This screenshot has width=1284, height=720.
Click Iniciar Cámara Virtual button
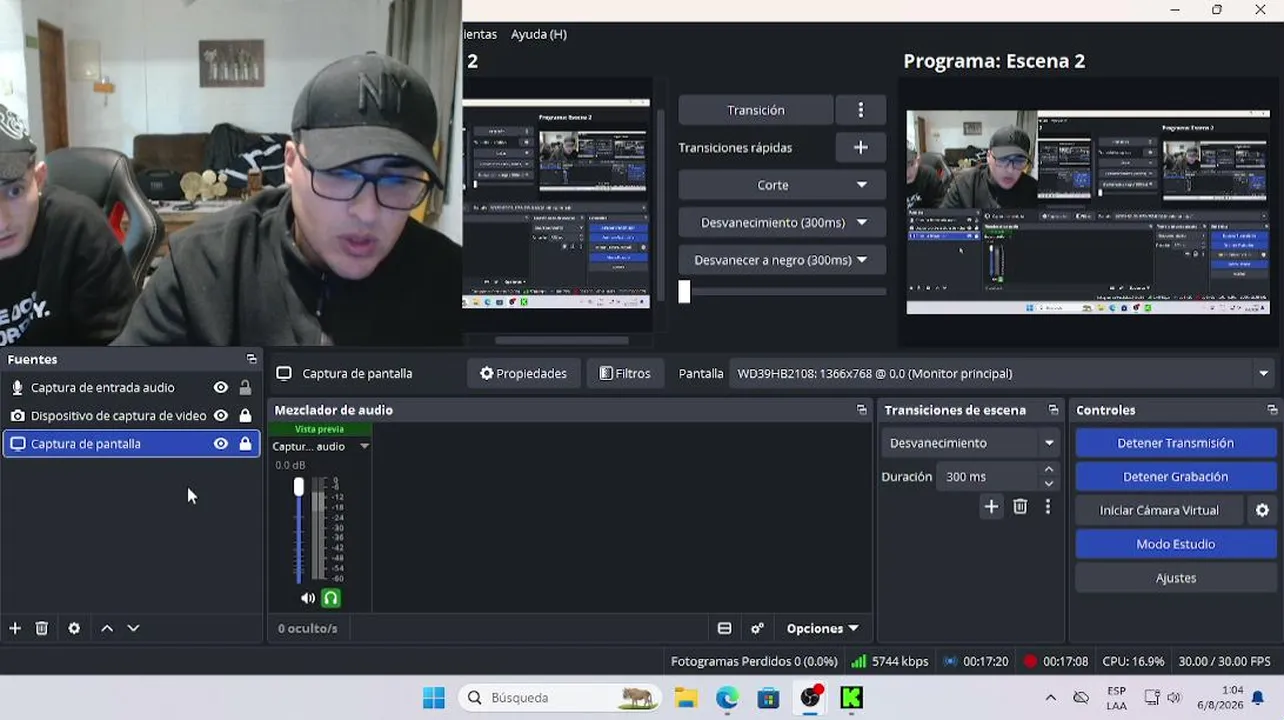[1159, 510]
